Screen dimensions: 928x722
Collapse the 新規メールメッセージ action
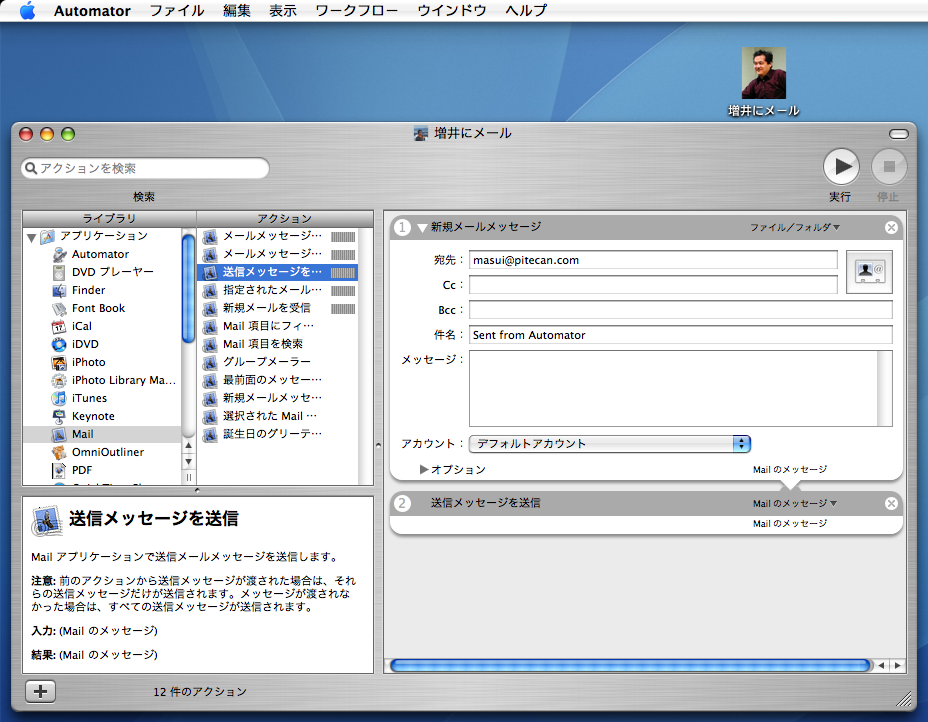pos(422,228)
